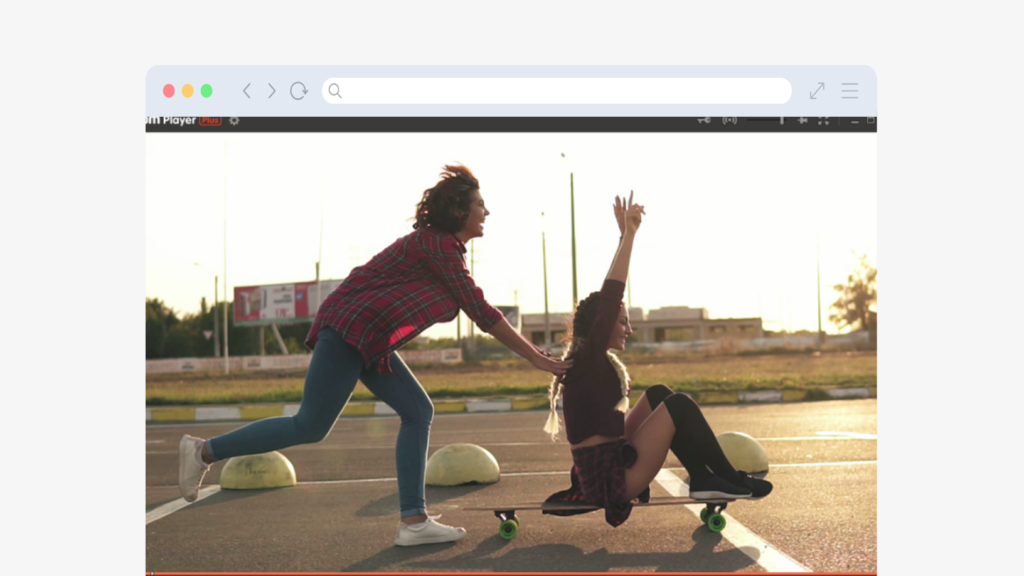Click the slider in the player title bar
This screenshot has width=1024, height=576.
point(765,120)
